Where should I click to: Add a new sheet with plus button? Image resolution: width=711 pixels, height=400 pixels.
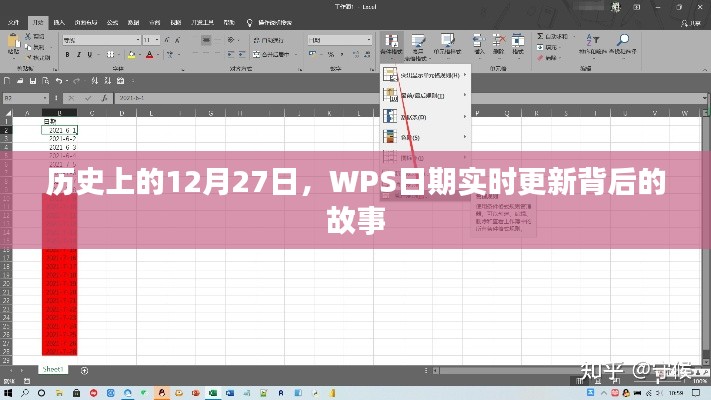84,371
